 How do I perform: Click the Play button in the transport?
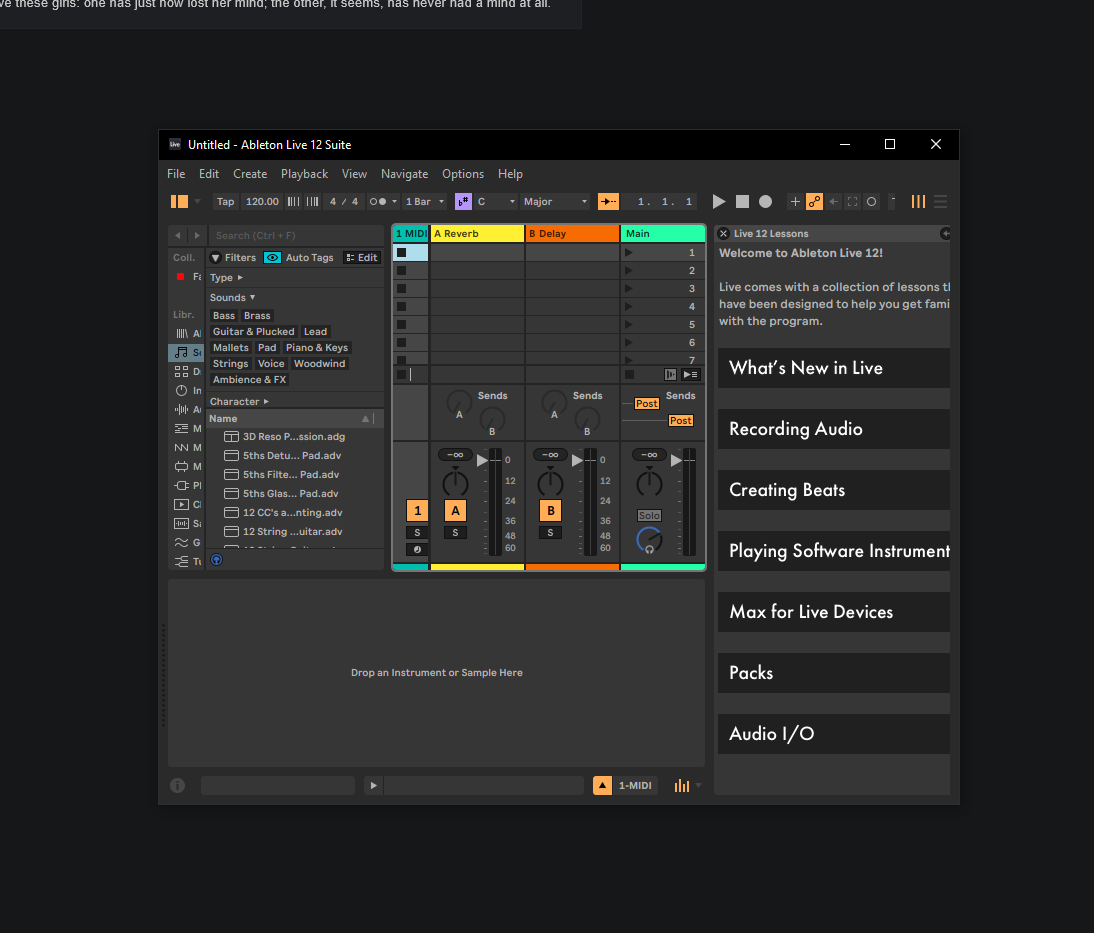(719, 202)
